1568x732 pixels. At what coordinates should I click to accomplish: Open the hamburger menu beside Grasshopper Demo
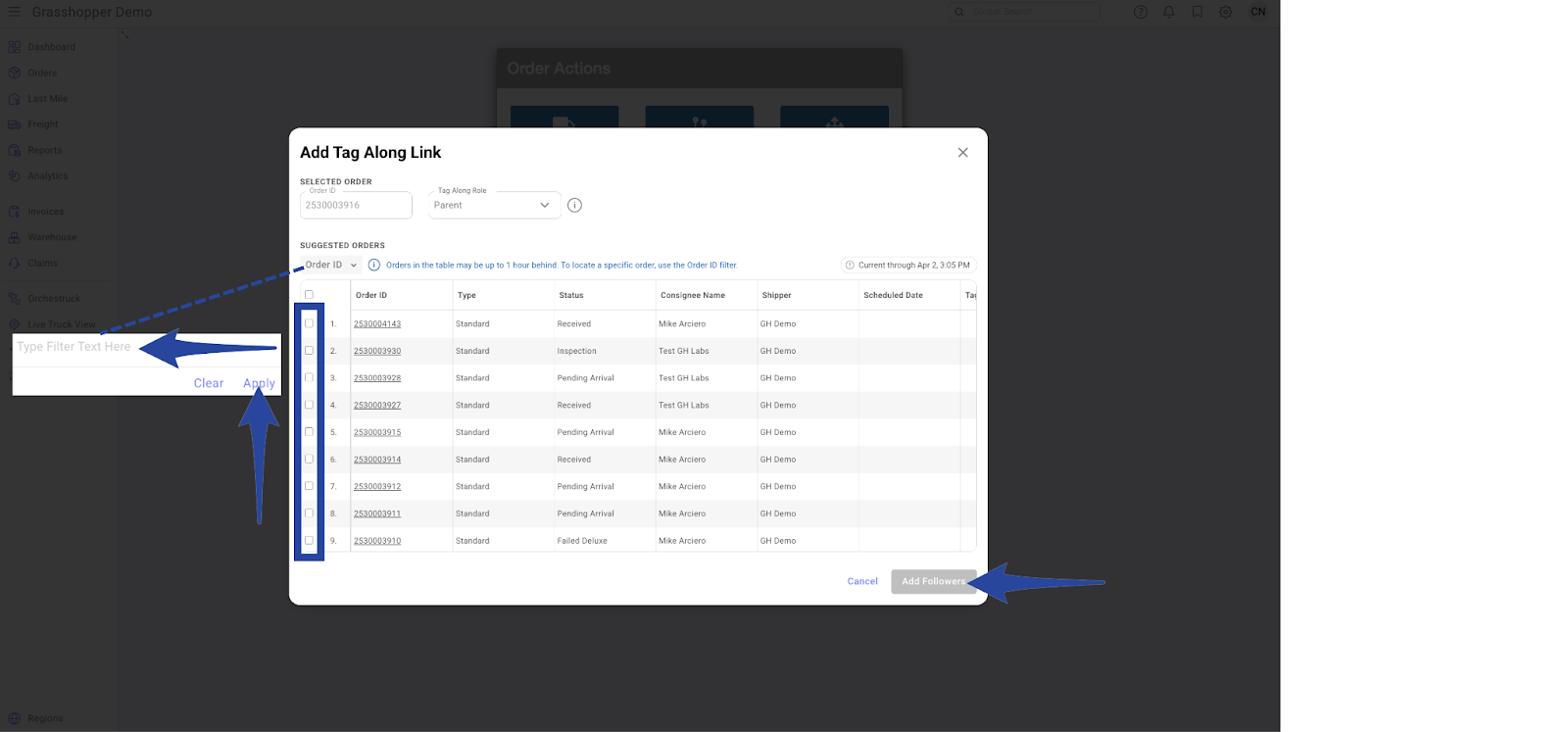tap(14, 12)
